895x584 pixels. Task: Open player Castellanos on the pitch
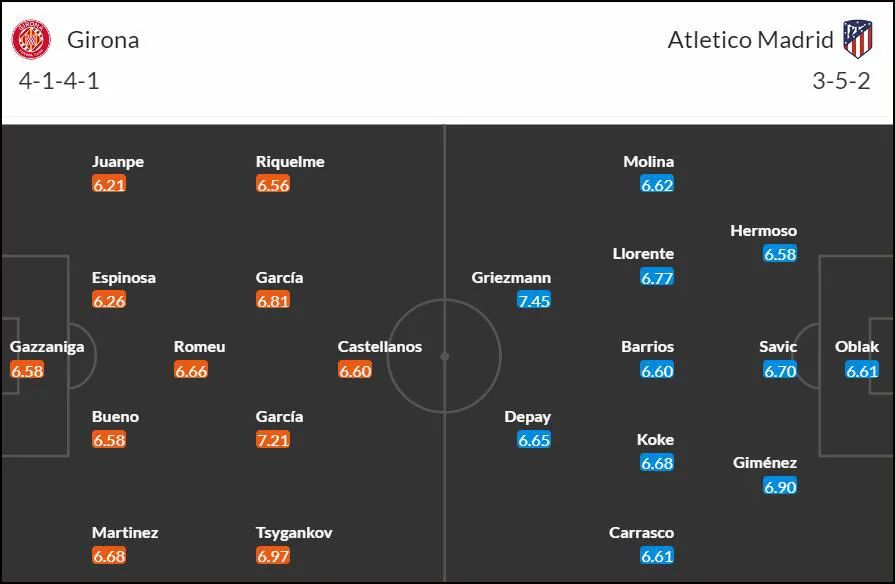coord(380,347)
